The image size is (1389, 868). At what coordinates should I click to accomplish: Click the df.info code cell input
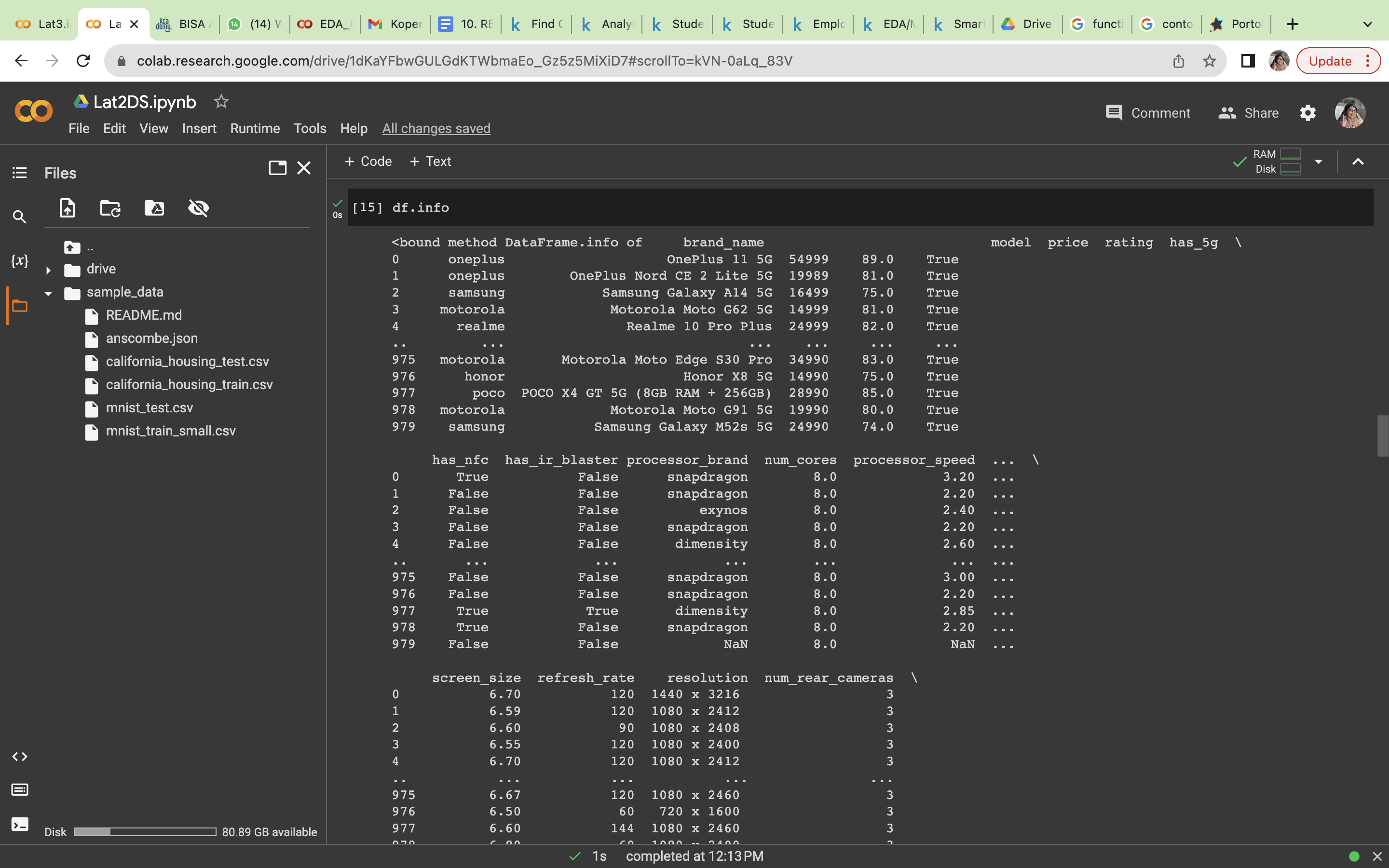point(860,207)
